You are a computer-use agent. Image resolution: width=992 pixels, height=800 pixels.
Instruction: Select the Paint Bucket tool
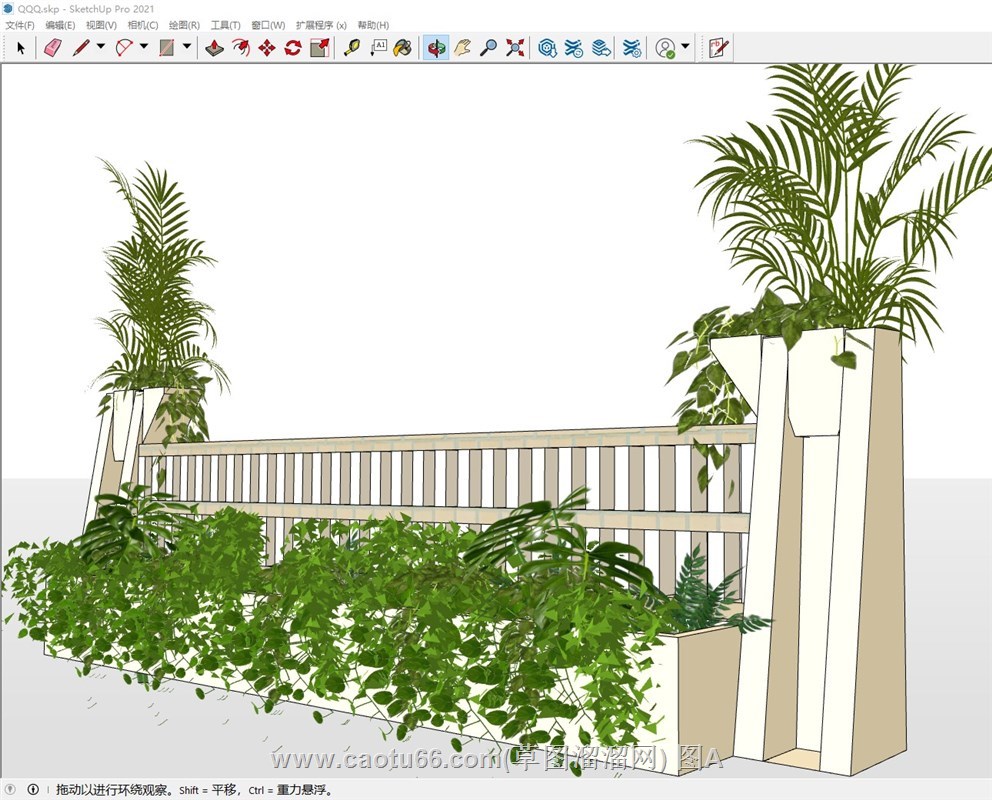pyautogui.click(x=402, y=47)
